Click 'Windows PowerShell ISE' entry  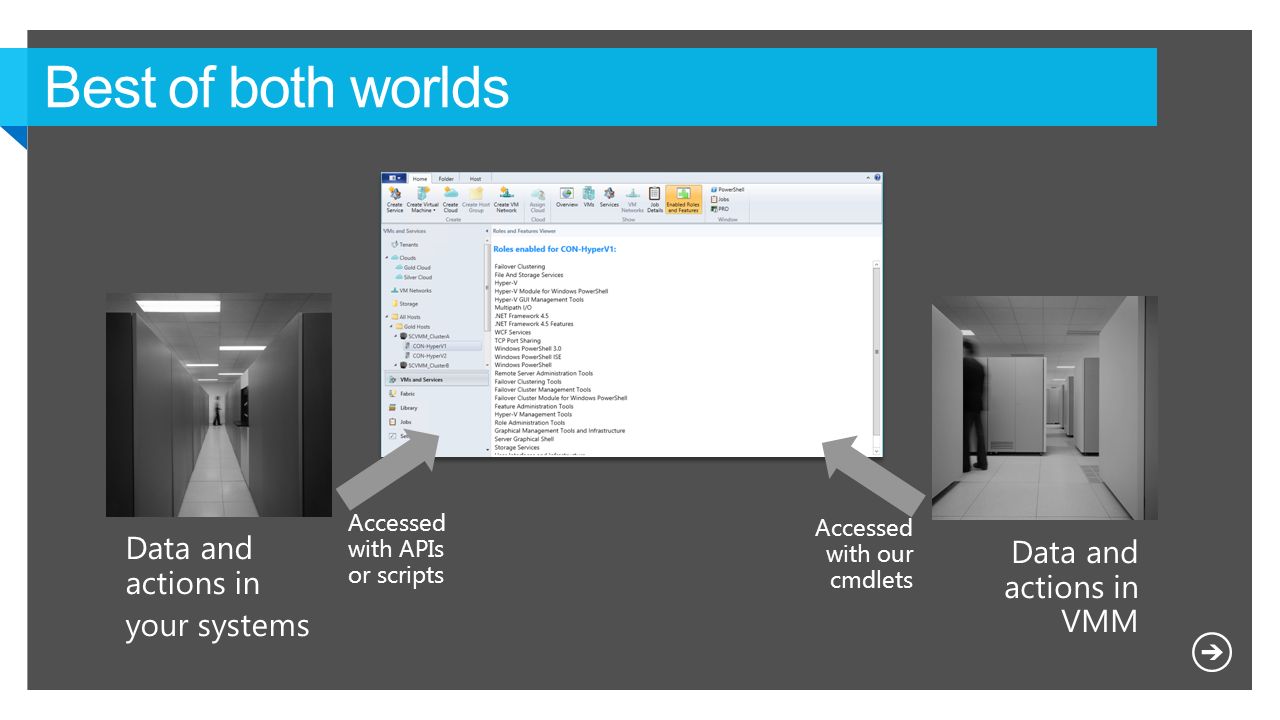(x=528, y=357)
